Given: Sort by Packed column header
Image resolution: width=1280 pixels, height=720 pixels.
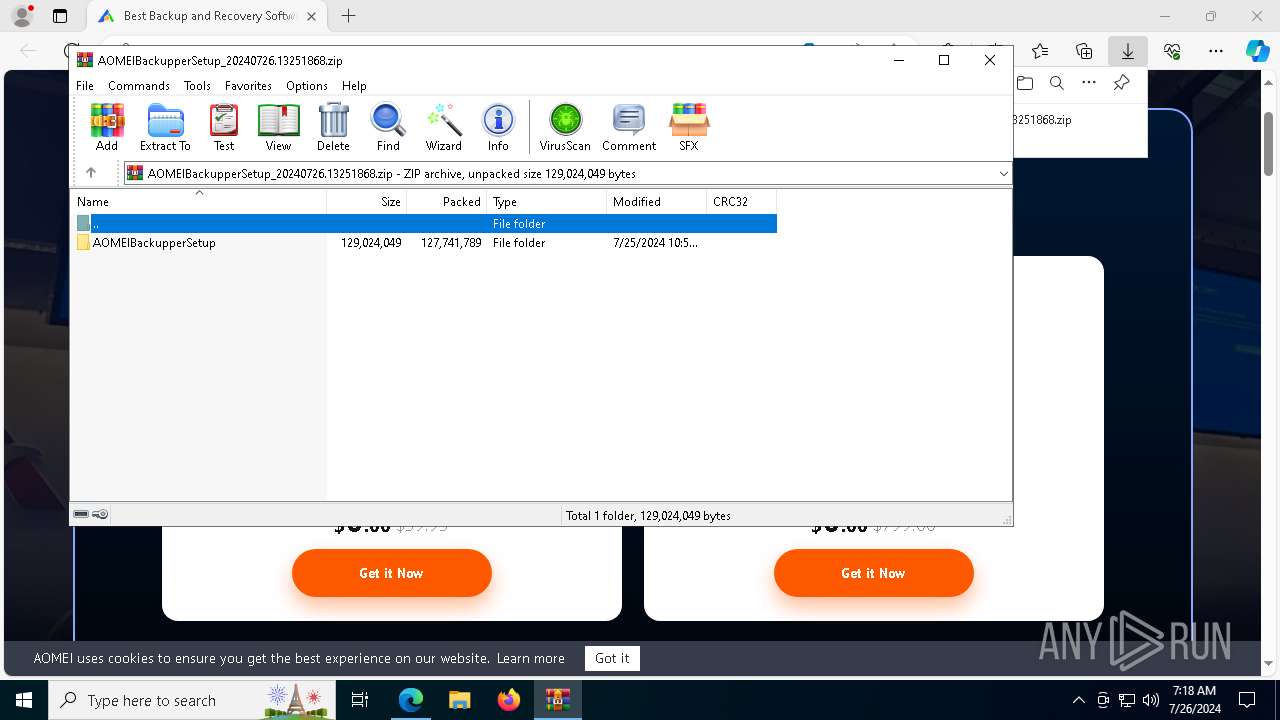Looking at the screenshot, I should pyautogui.click(x=446, y=202).
